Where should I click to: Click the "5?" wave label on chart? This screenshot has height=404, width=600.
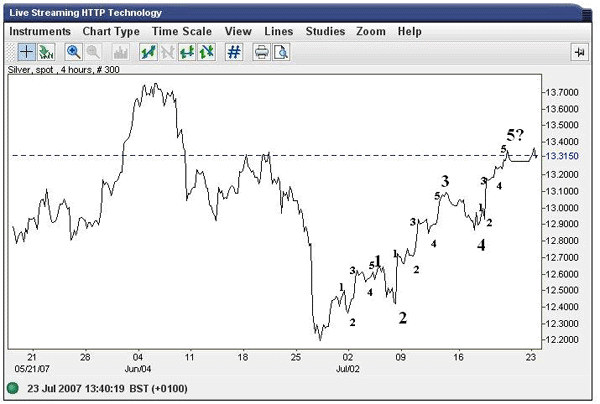tap(514, 135)
